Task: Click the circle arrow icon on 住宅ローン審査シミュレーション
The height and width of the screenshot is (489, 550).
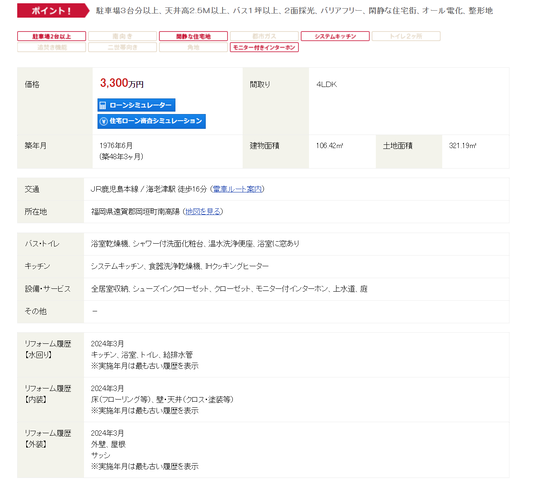Action: (103, 121)
